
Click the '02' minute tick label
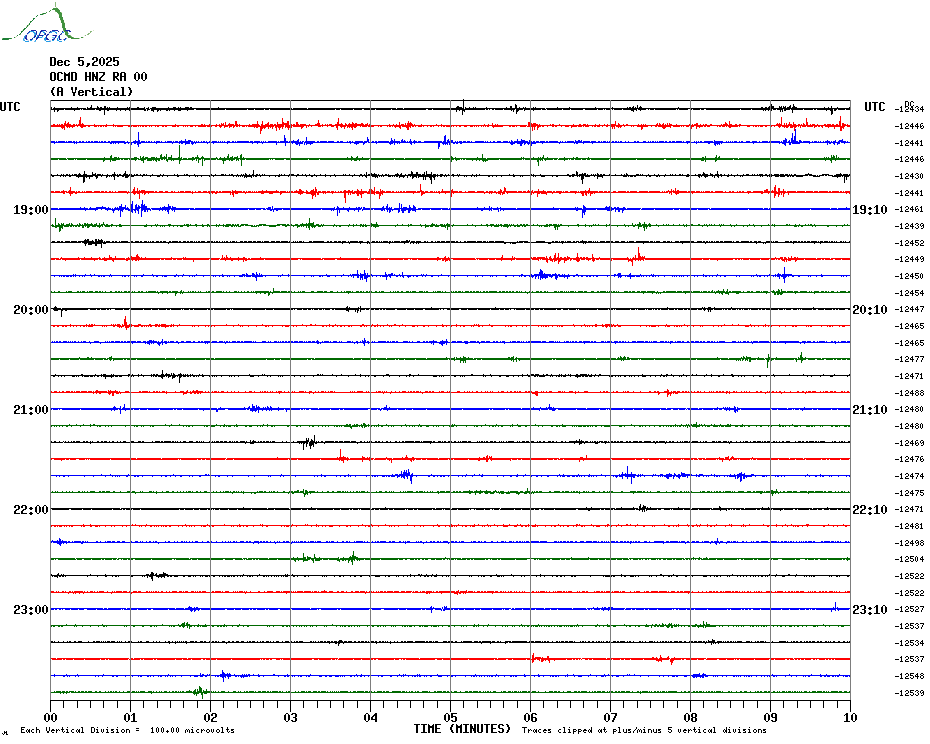pos(211,717)
